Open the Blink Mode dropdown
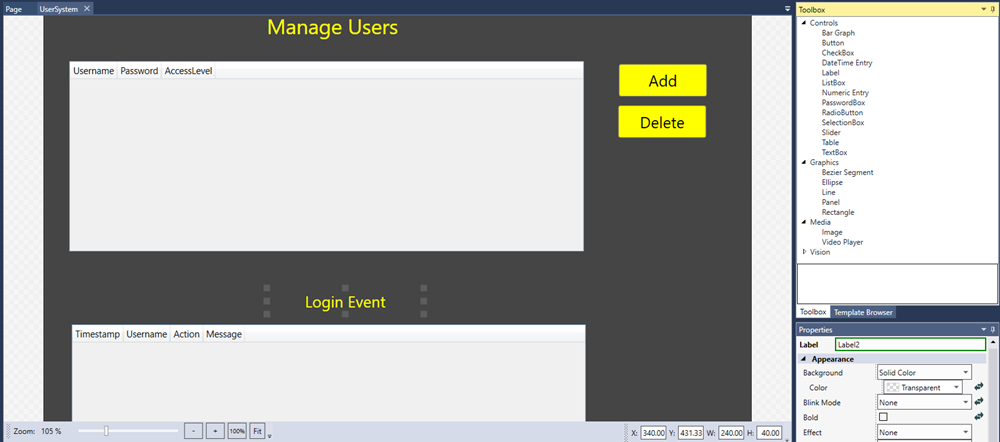The width and height of the screenshot is (1000, 442). pos(924,402)
